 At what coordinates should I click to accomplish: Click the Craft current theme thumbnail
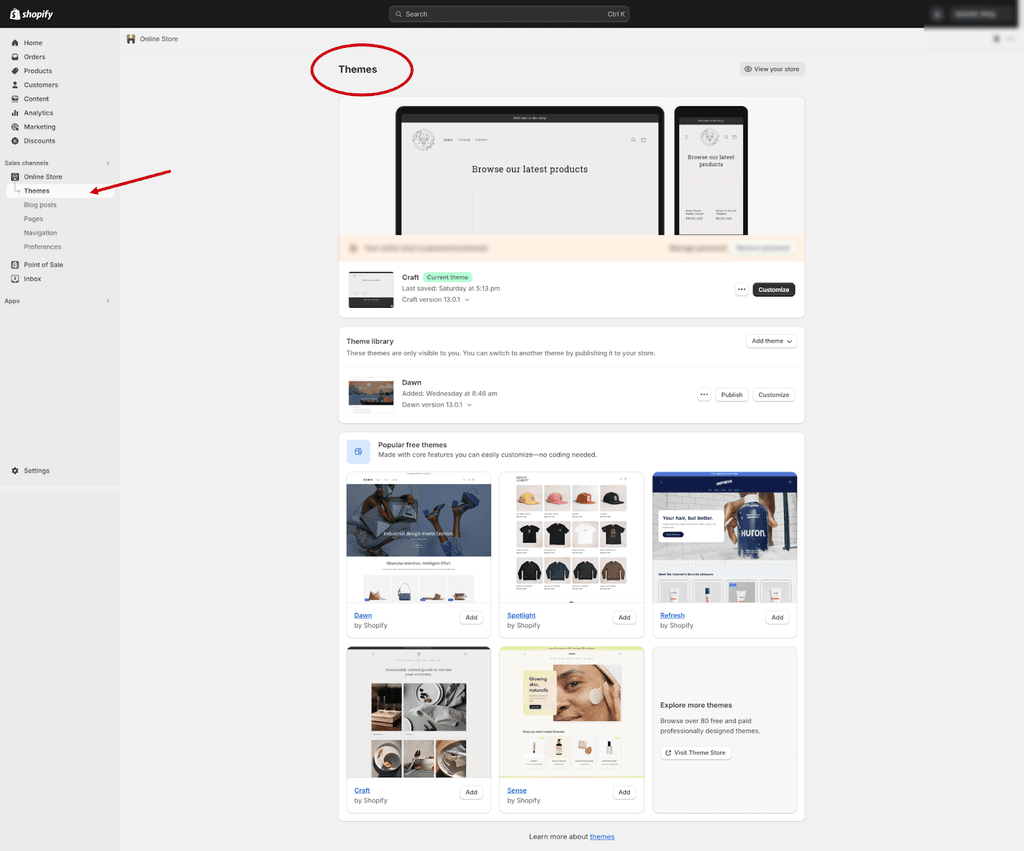tap(371, 289)
